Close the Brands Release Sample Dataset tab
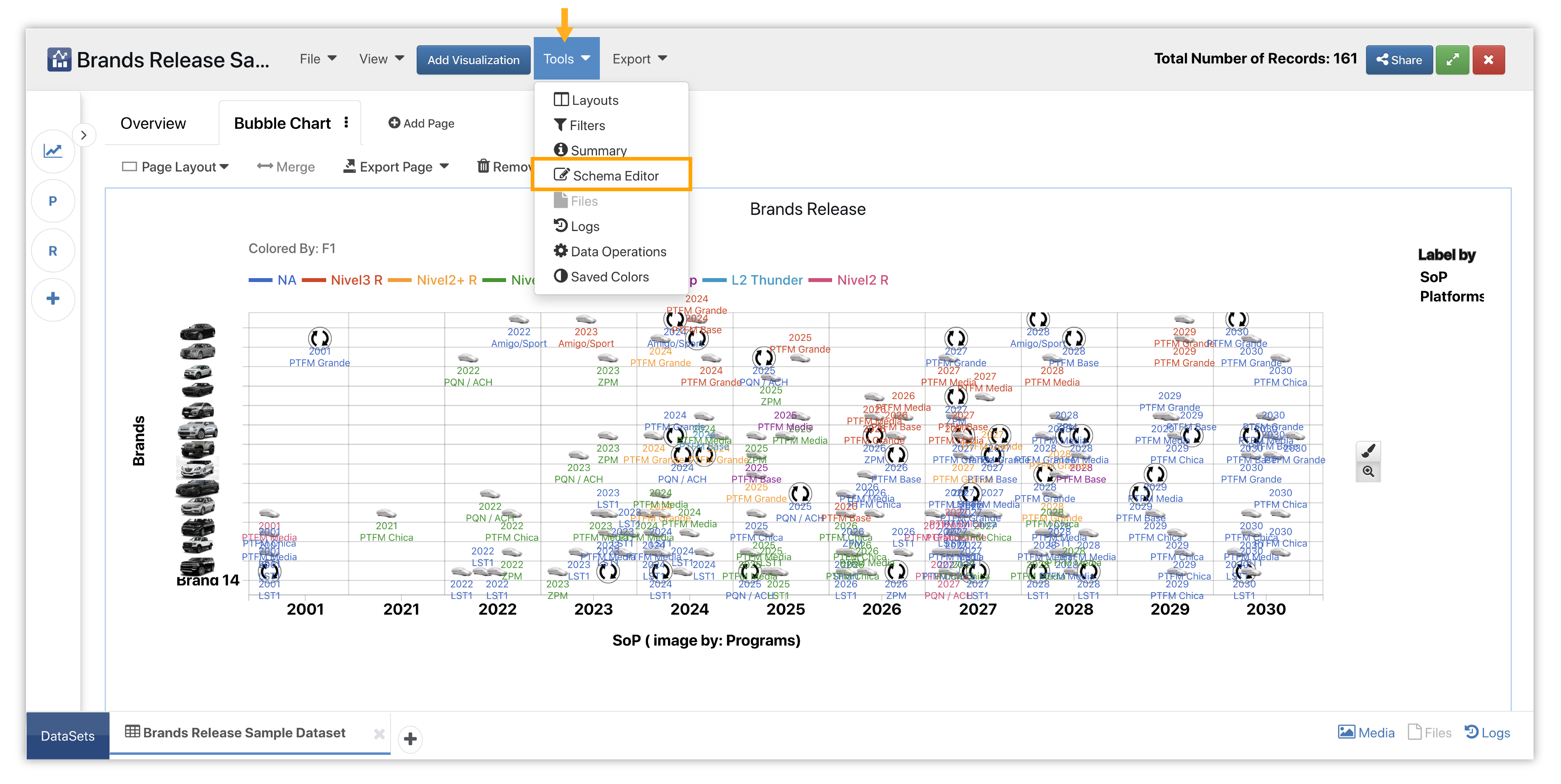The height and width of the screenshot is (784, 1561). coord(379,734)
